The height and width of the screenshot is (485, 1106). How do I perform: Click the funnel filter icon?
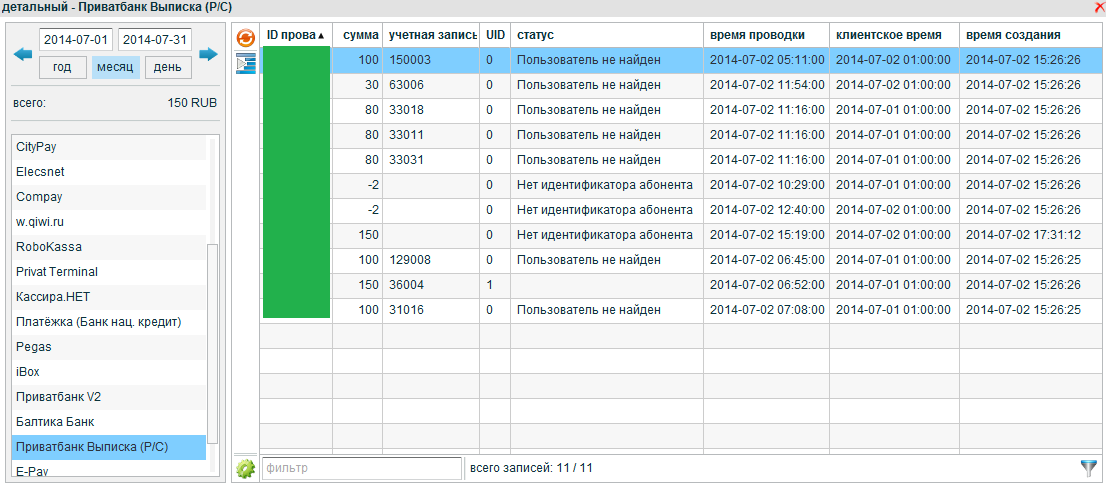(1089, 467)
